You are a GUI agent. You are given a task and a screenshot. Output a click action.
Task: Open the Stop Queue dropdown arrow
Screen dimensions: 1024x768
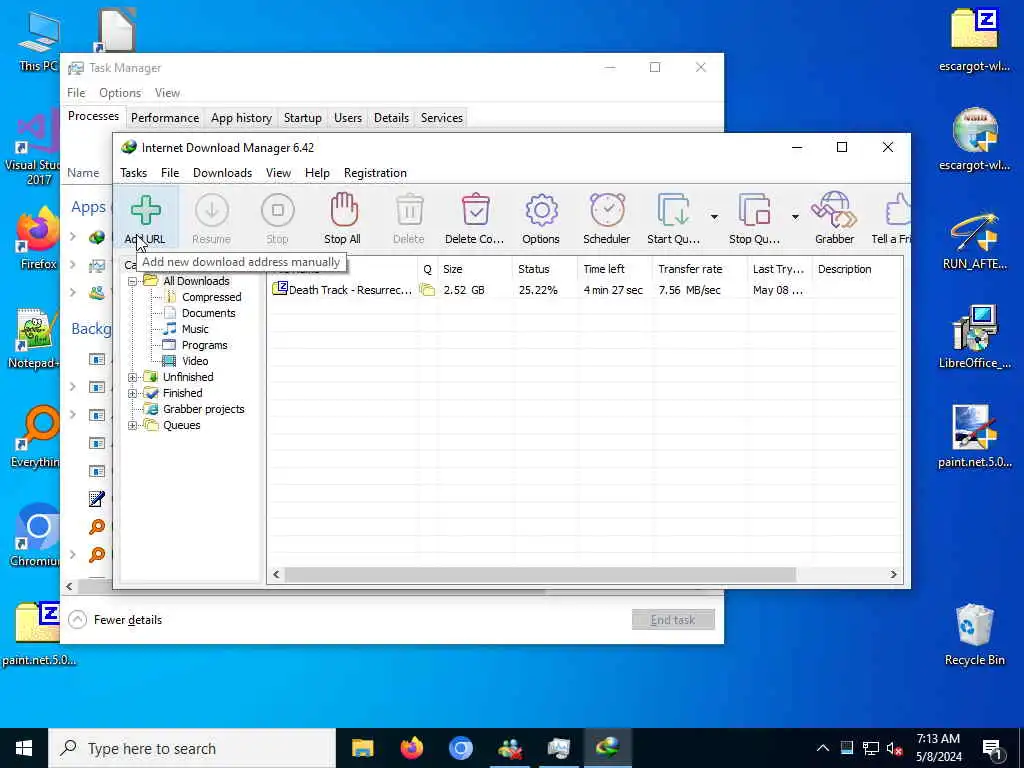[795, 217]
